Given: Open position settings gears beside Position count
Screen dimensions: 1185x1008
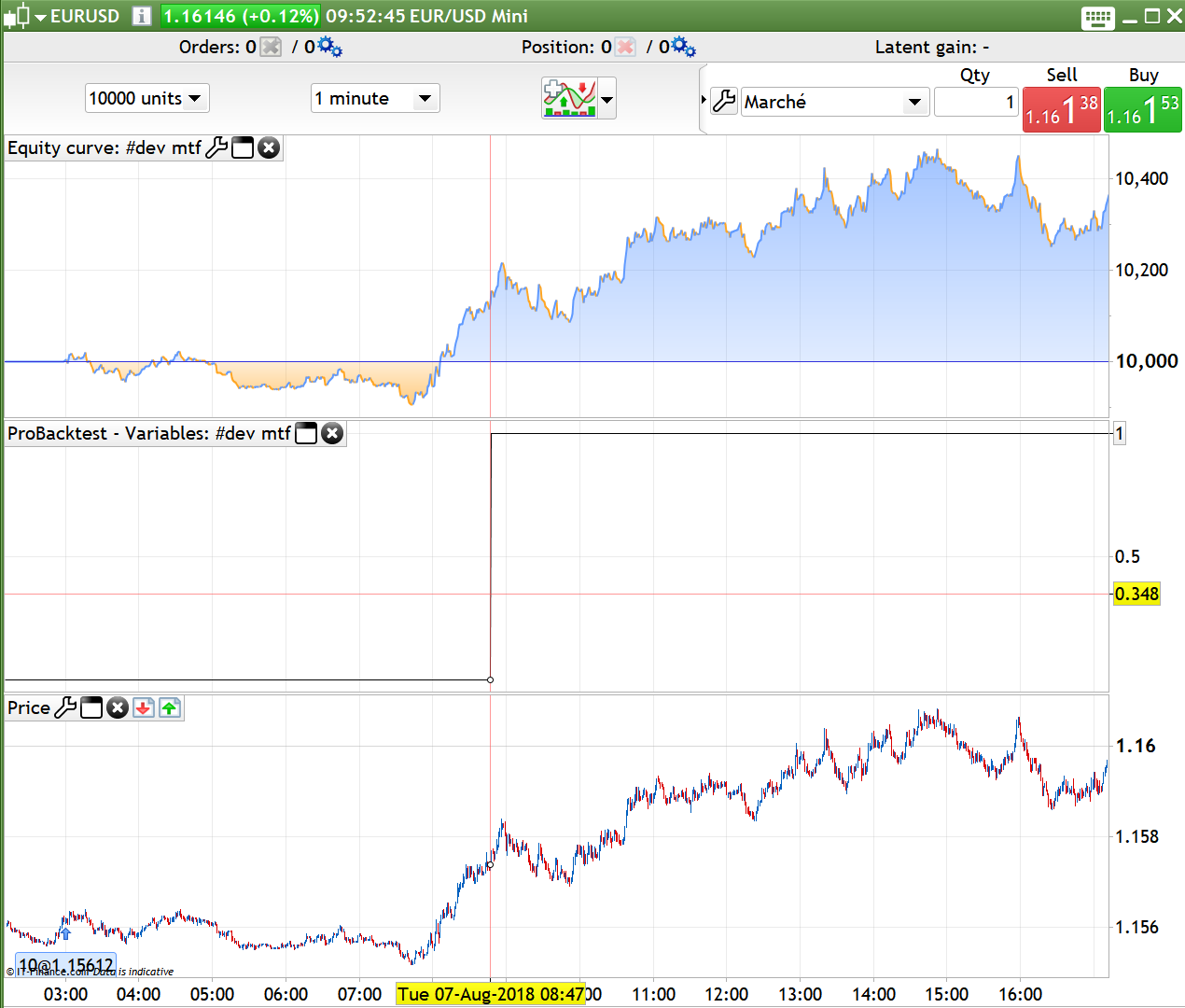Looking at the screenshot, I should pos(684,47).
